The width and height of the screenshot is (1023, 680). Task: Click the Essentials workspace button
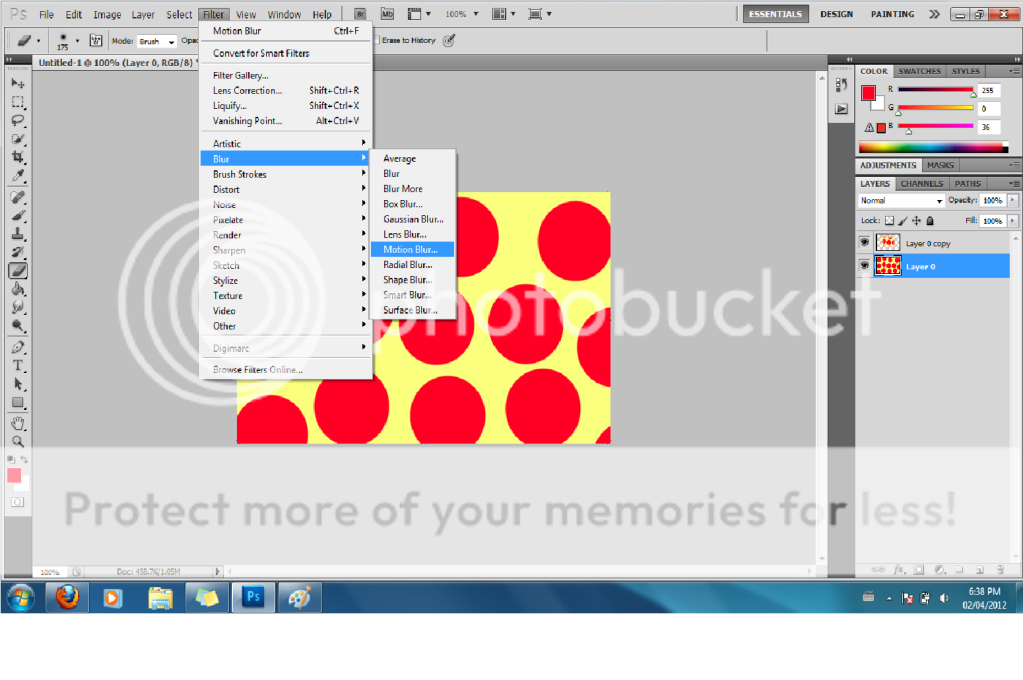(x=775, y=14)
